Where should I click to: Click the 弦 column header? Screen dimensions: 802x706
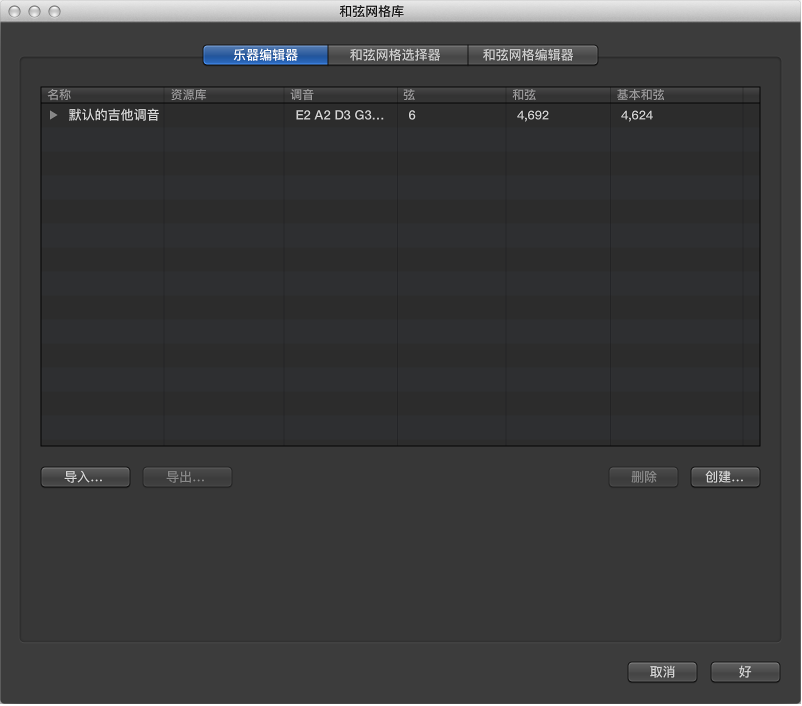[x=452, y=95]
